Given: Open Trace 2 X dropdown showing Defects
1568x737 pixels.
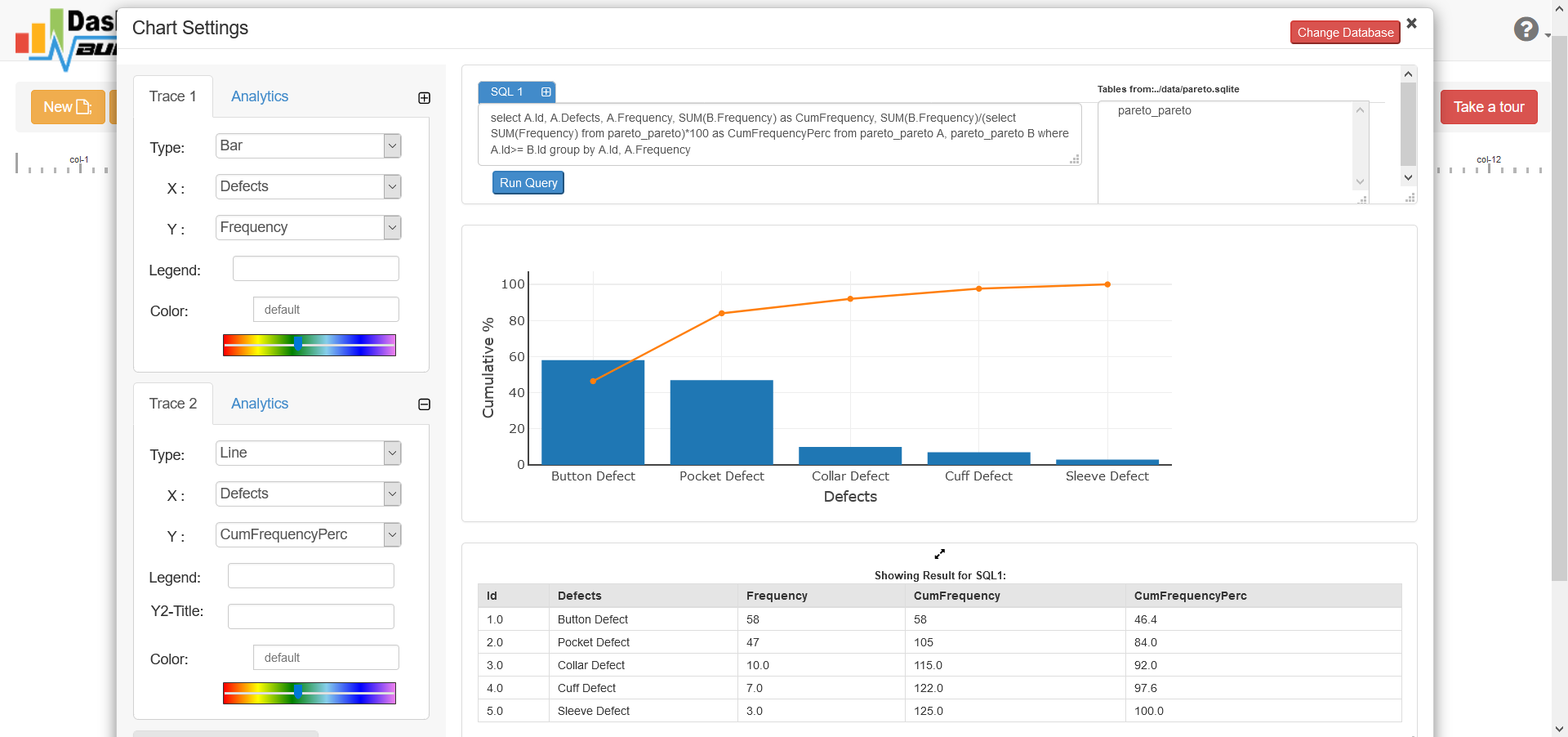Looking at the screenshot, I should 308,494.
